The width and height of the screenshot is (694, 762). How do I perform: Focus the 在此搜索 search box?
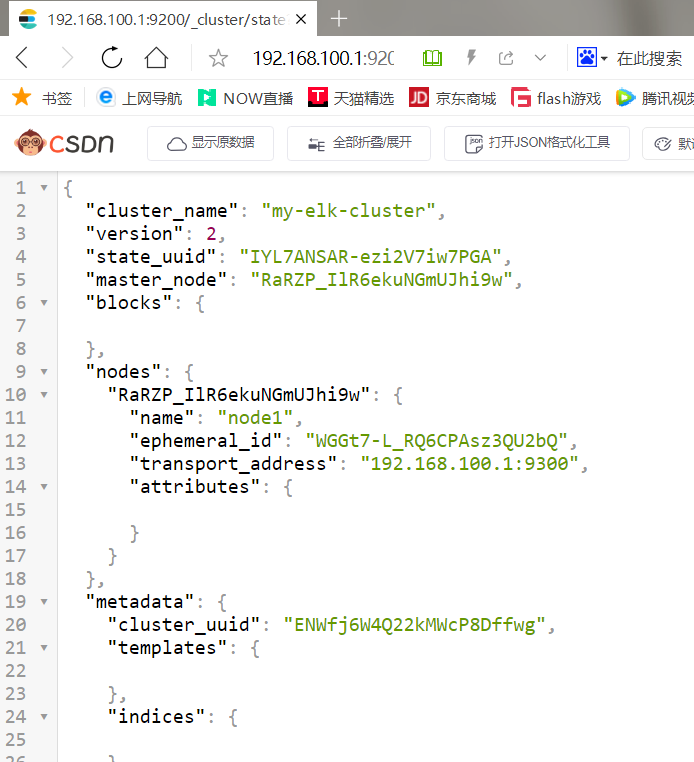click(x=649, y=58)
